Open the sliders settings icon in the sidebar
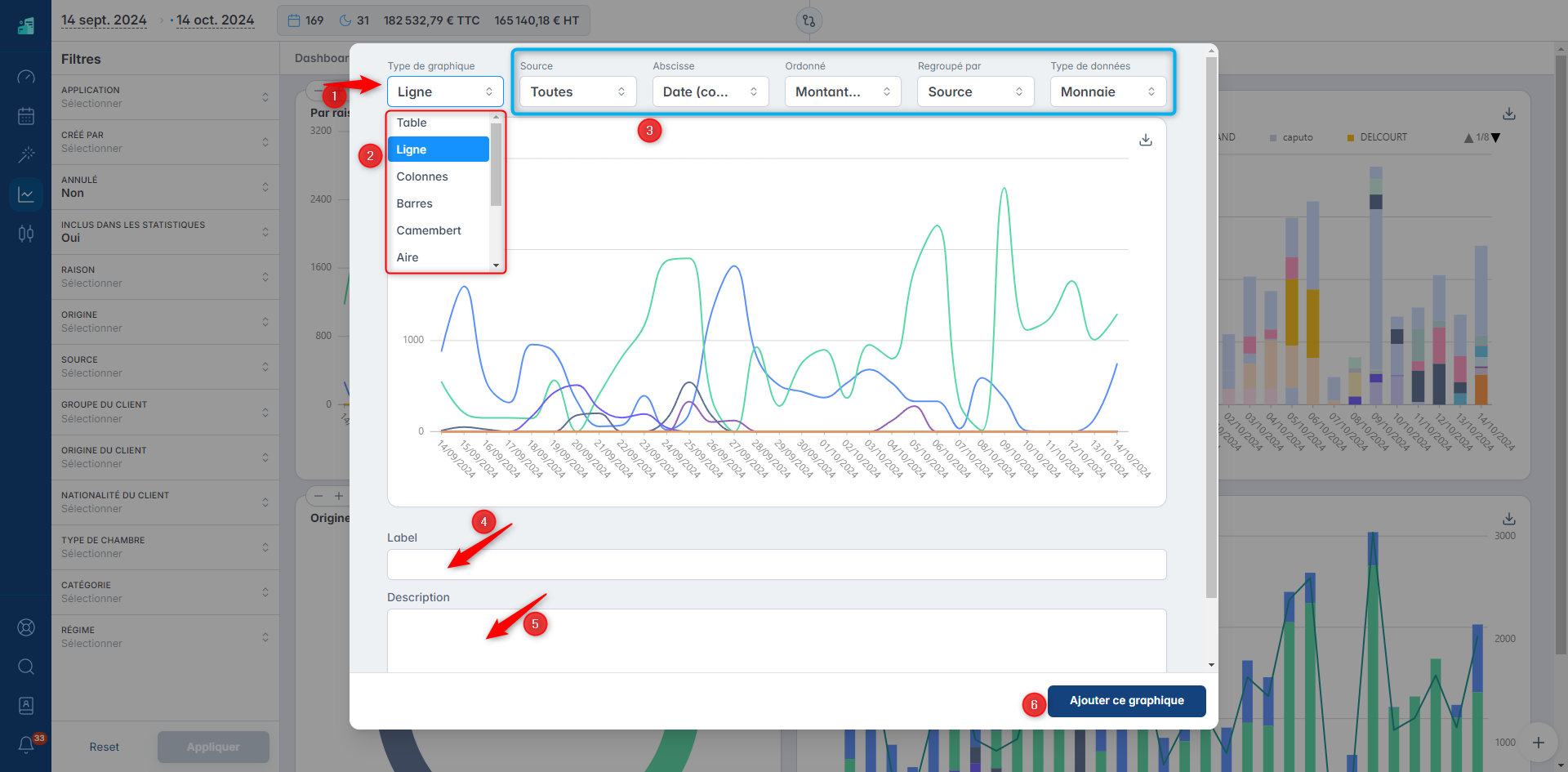This screenshot has height=772, width=1568. [26, 234]
